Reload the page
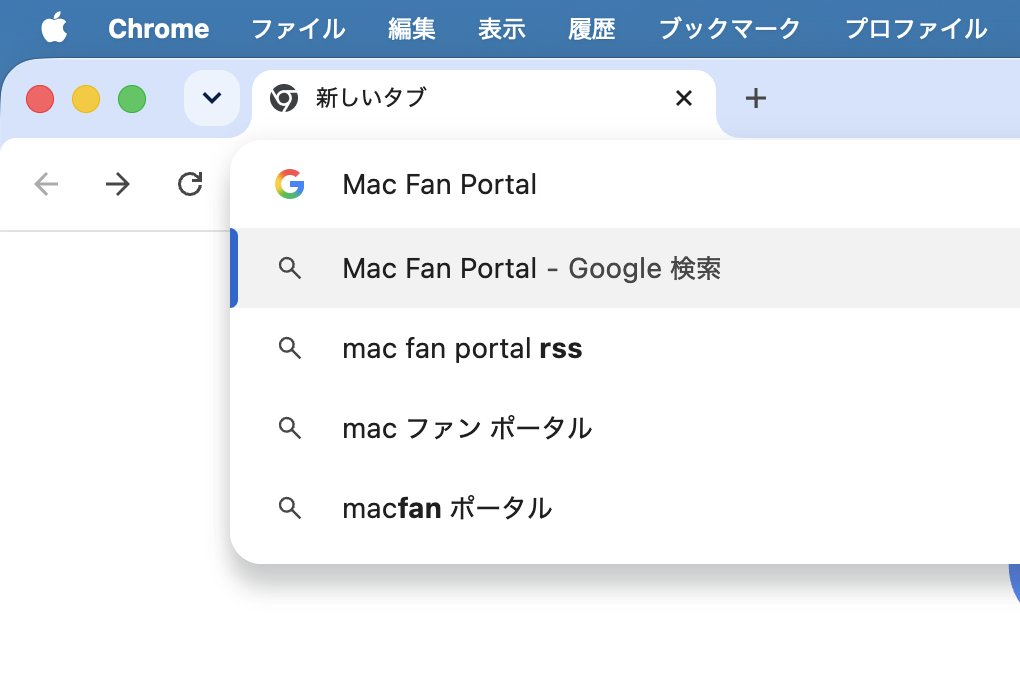The height and width of the screenshot is (690, 1020). click(190, 184)
